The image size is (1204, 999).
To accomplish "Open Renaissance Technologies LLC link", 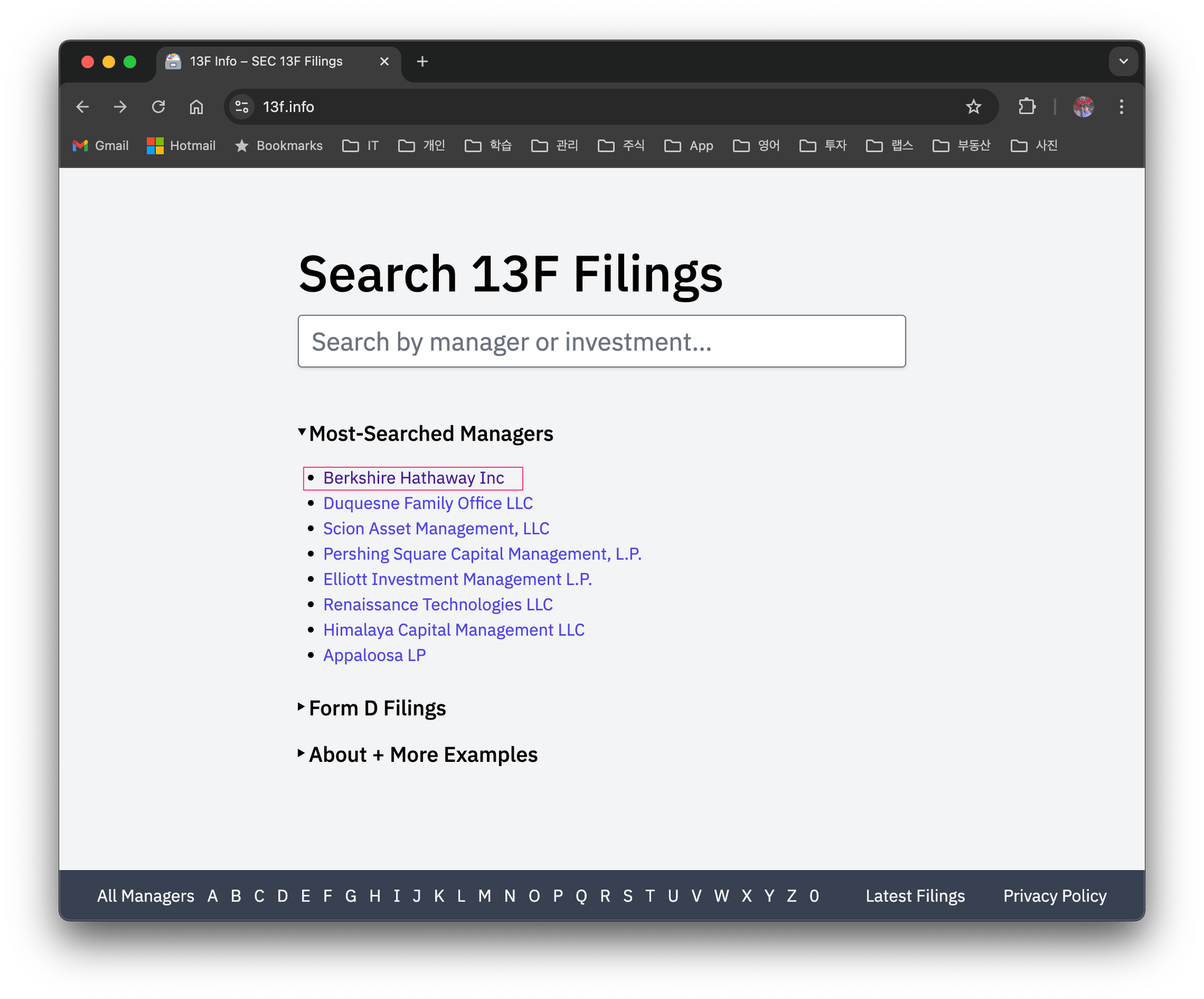I will coord(438,604).
